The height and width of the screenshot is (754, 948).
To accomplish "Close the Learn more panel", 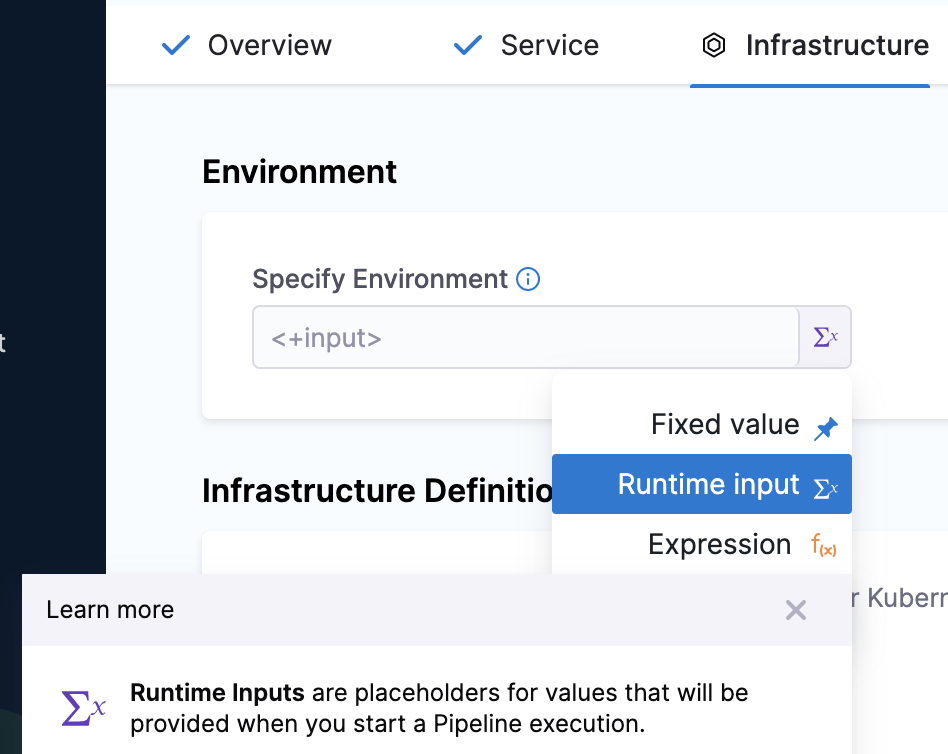I will coord(795,610).
